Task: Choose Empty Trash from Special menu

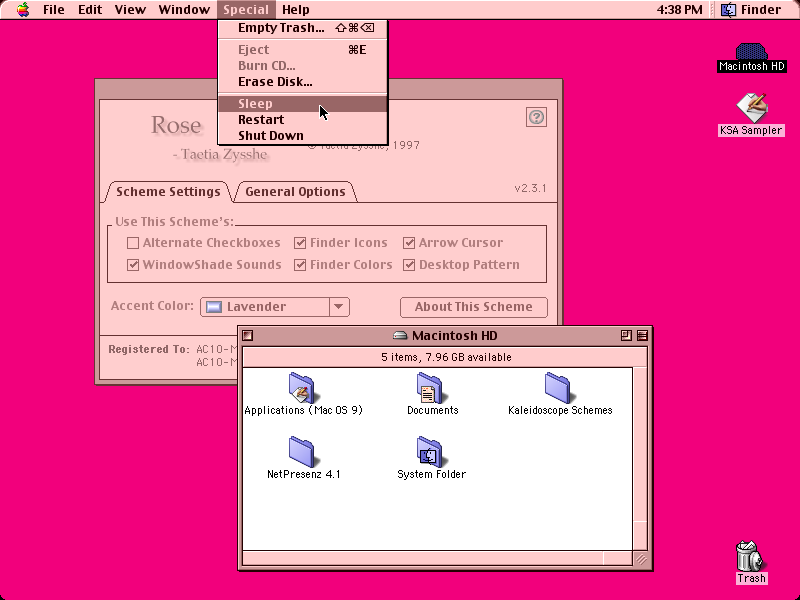Action: 303,28
